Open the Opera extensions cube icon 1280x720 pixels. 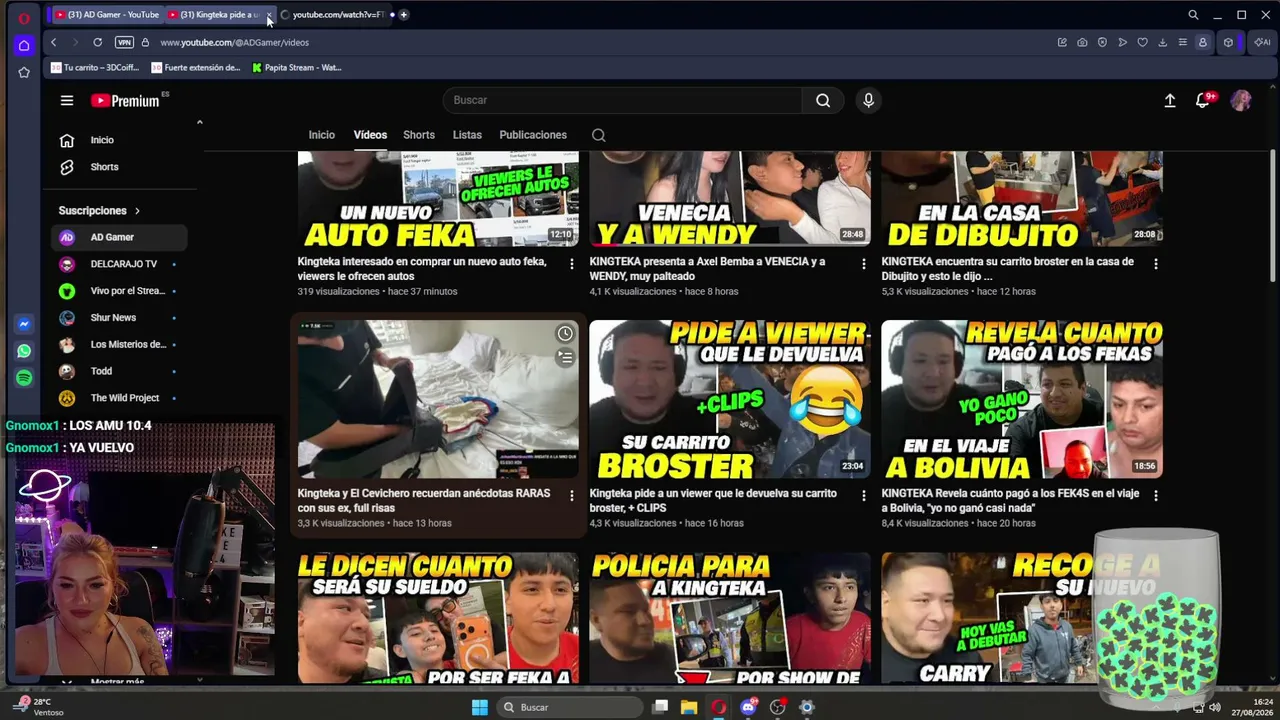pos(1228,42)
